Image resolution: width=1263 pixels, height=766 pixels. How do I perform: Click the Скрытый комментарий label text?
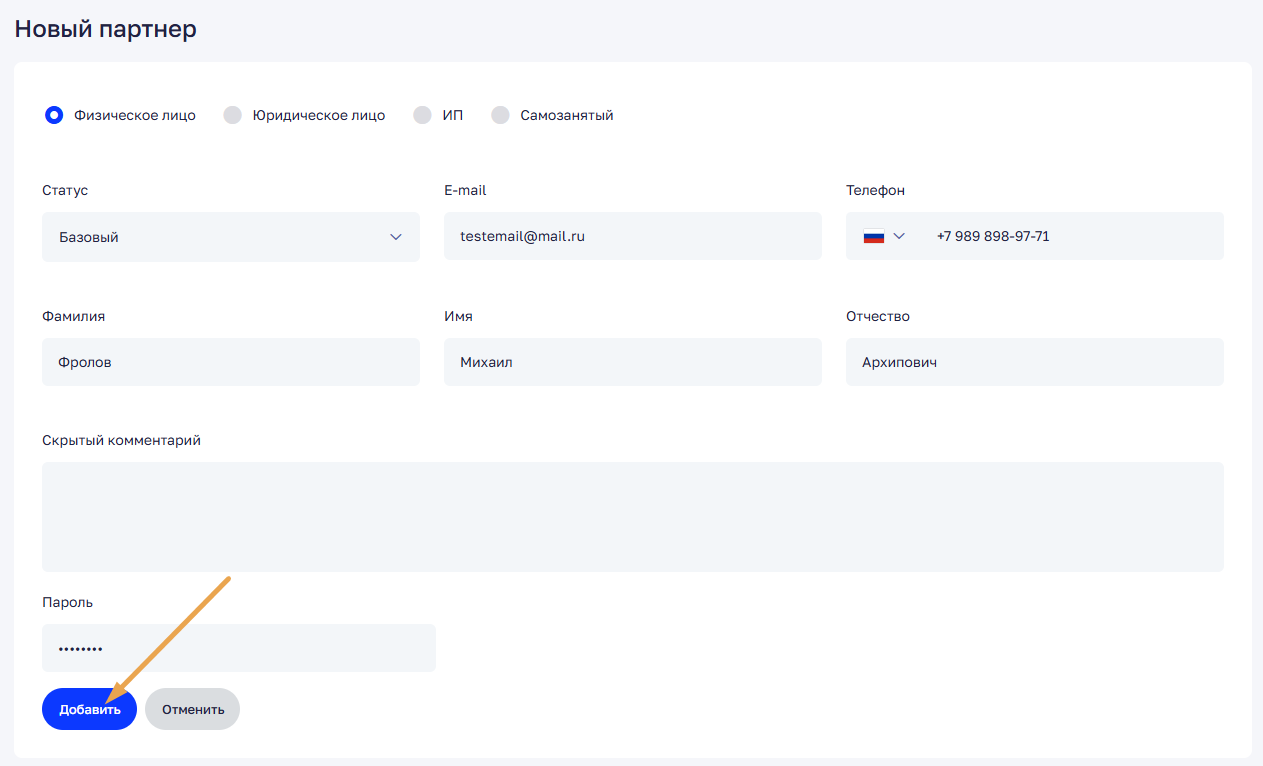(121, 440)
